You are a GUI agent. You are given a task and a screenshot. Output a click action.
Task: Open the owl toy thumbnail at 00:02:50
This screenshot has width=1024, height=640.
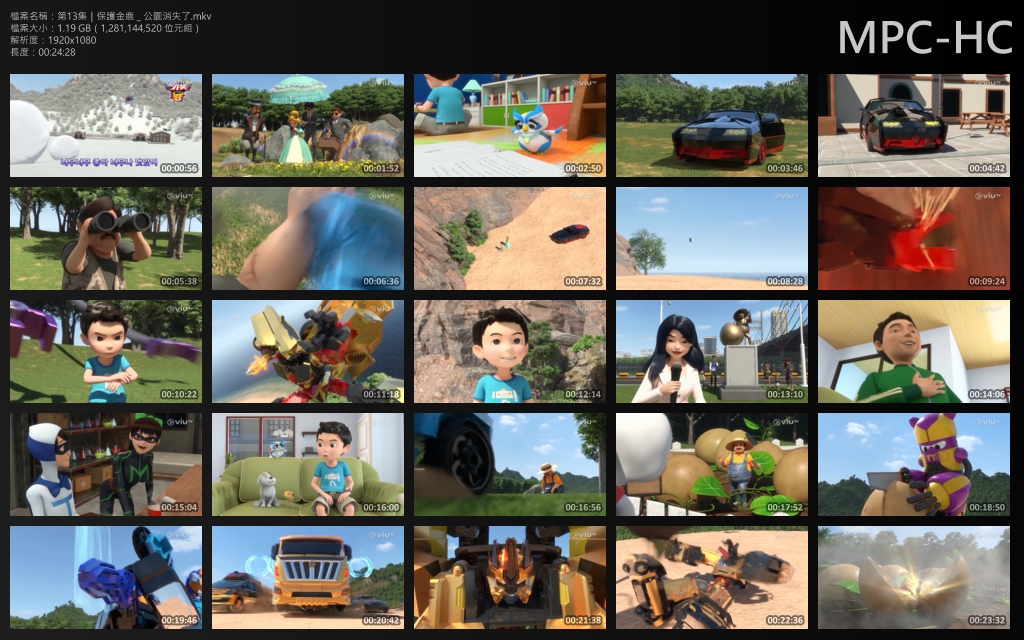point(510,125)
